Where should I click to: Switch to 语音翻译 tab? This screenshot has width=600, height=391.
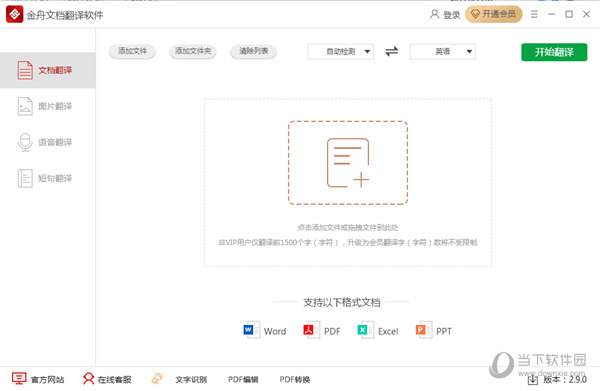47,142
